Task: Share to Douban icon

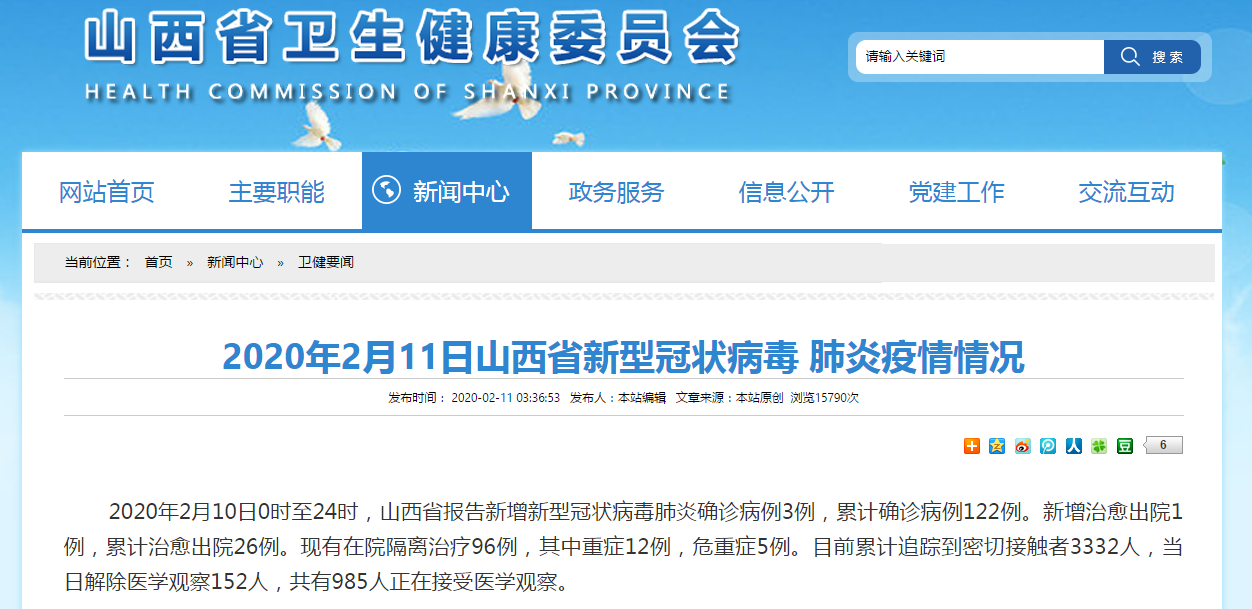Action: tap(1125, 446)
